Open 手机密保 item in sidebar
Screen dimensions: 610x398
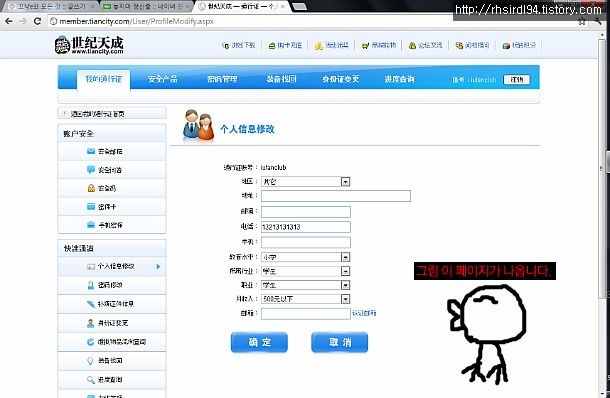point(112,225)
